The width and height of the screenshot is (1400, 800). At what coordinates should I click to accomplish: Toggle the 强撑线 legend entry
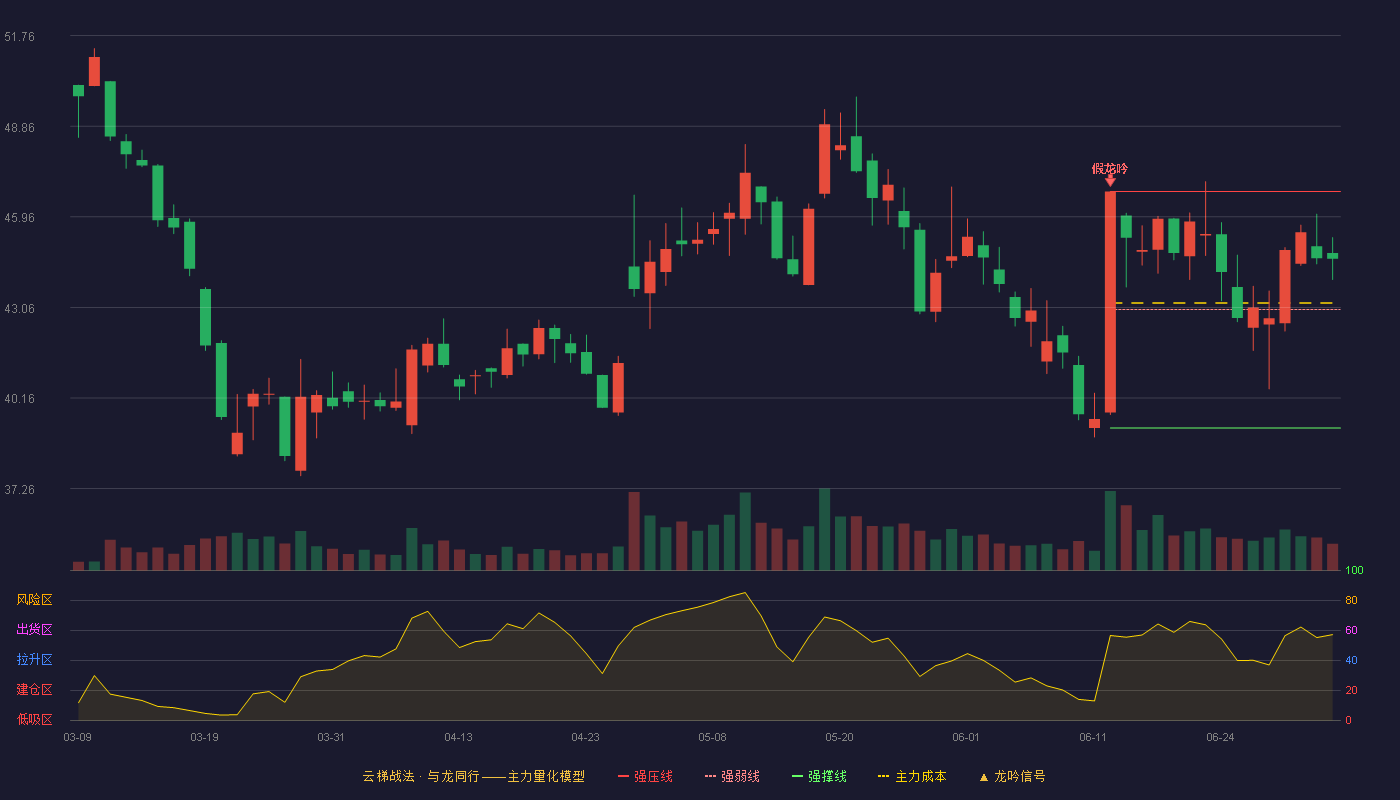pyautogui.click(x=819, y=776)
